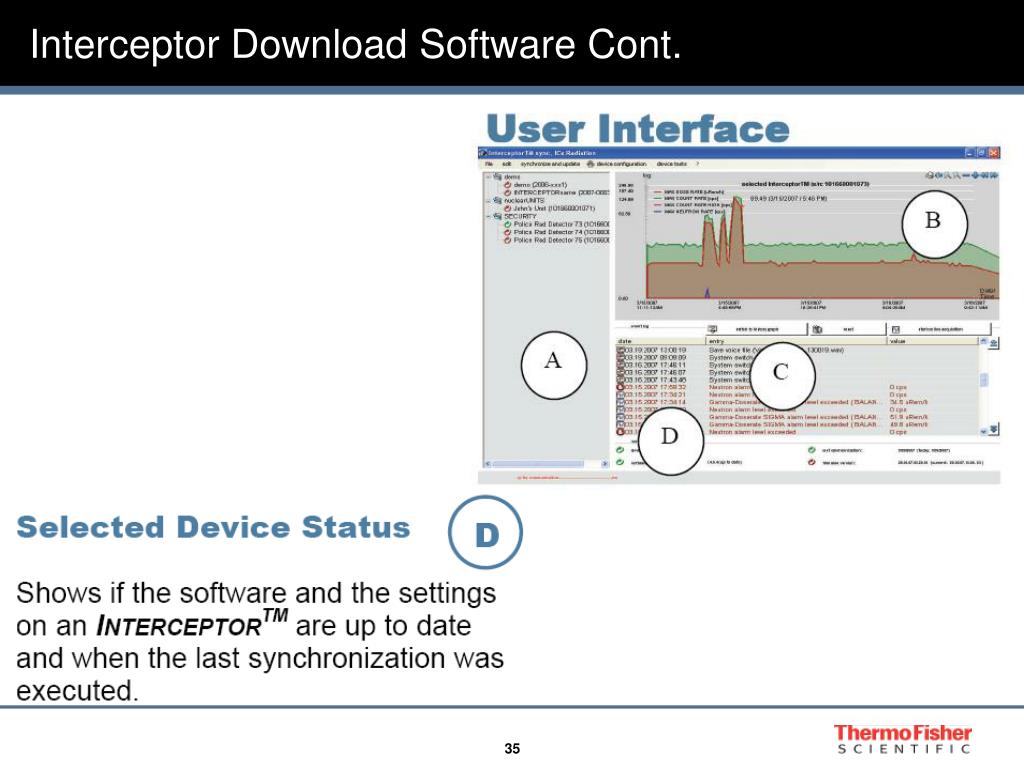Sort log by value column header
1024x768 pixels.
tap(932, 342)
